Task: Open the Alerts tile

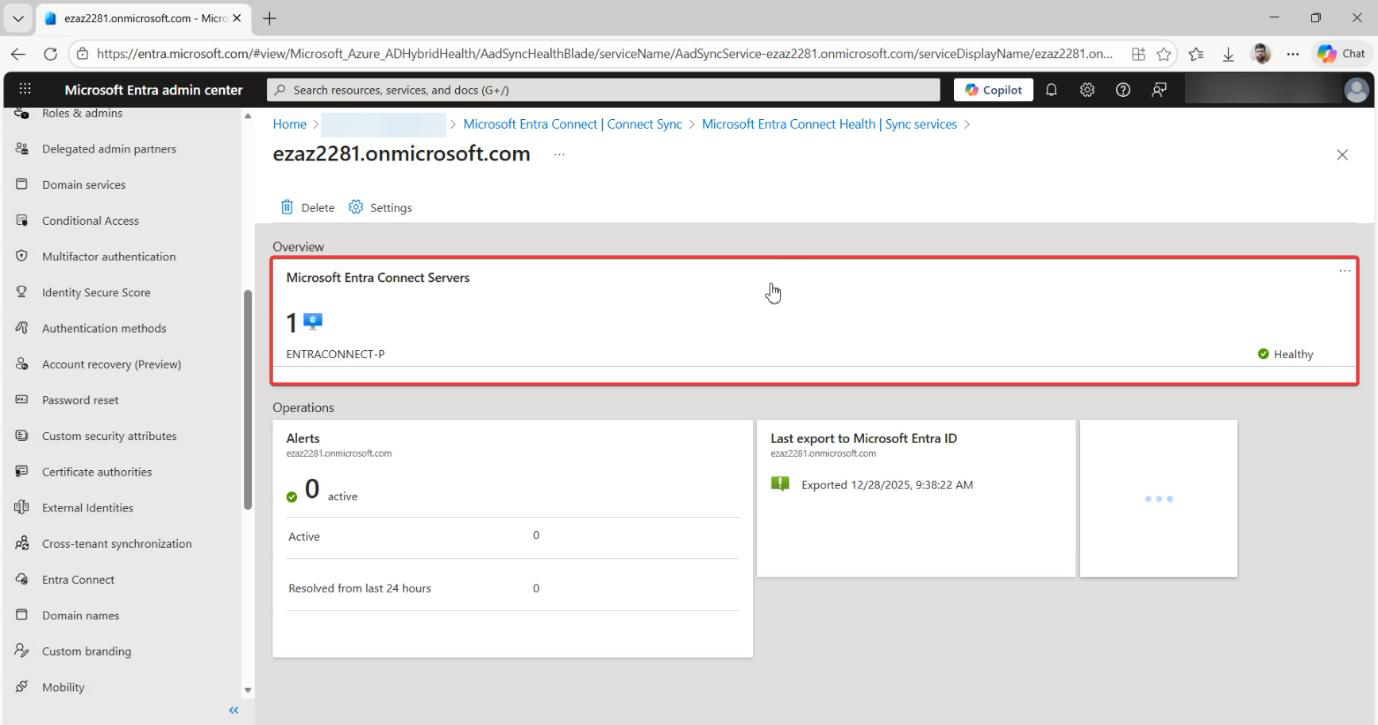Action: 513,538
